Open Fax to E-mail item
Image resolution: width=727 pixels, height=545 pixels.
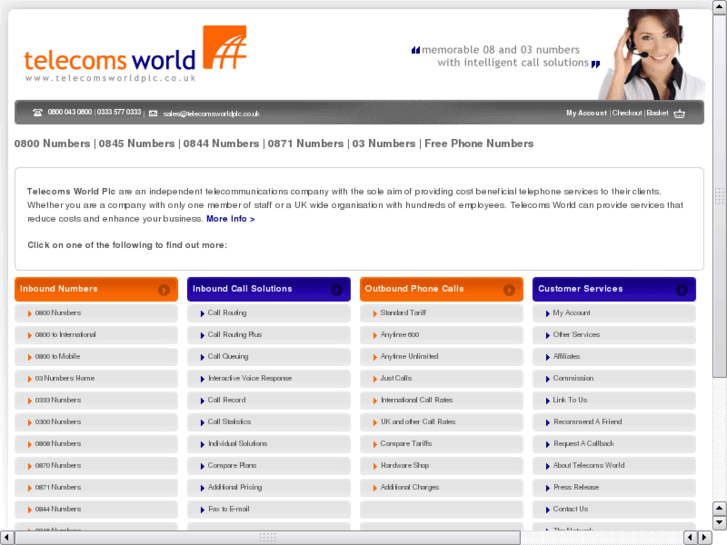point(269,509)
